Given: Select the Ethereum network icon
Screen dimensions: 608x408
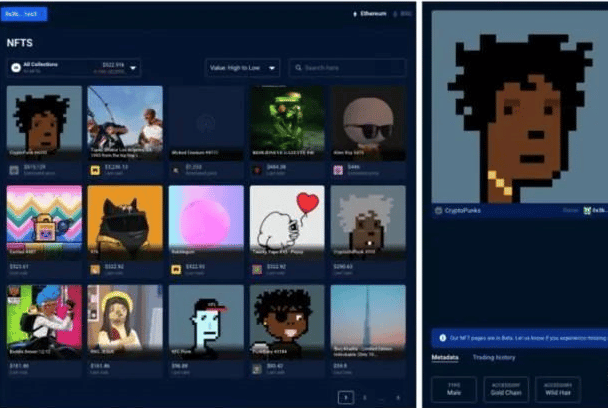Looking at the screenshot, I should click(354, 14).
